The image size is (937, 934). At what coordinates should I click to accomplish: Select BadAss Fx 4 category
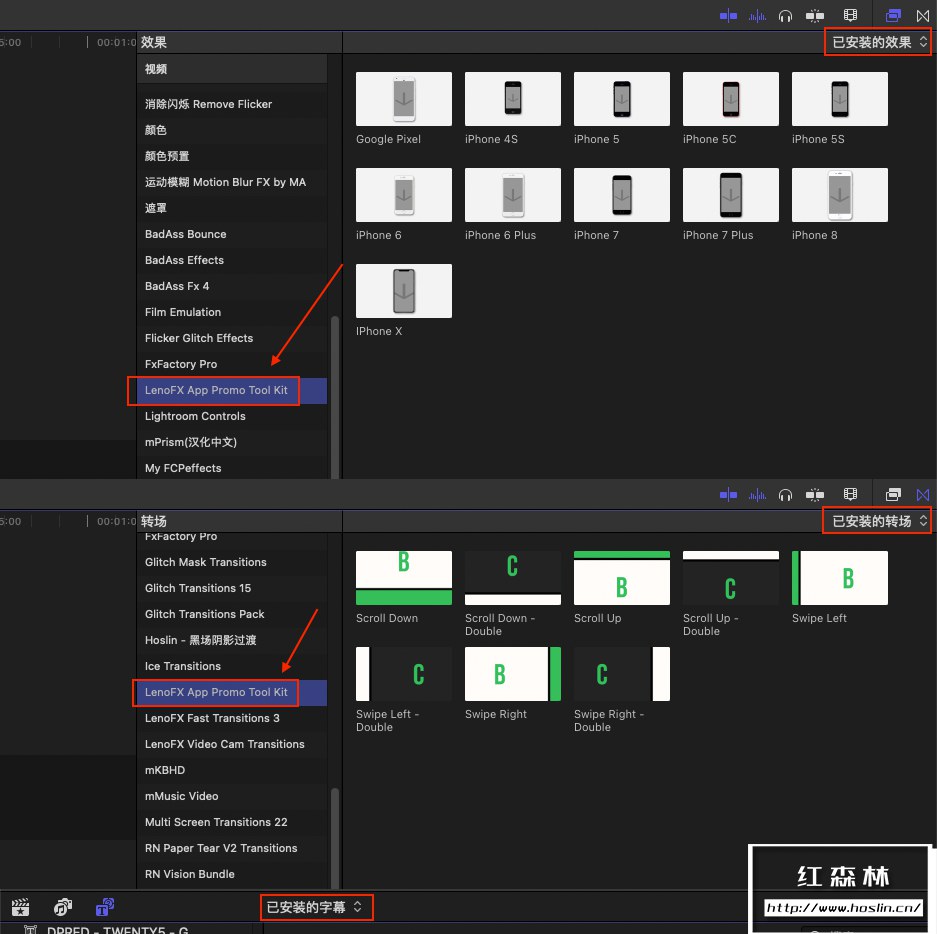click(232, 286)
